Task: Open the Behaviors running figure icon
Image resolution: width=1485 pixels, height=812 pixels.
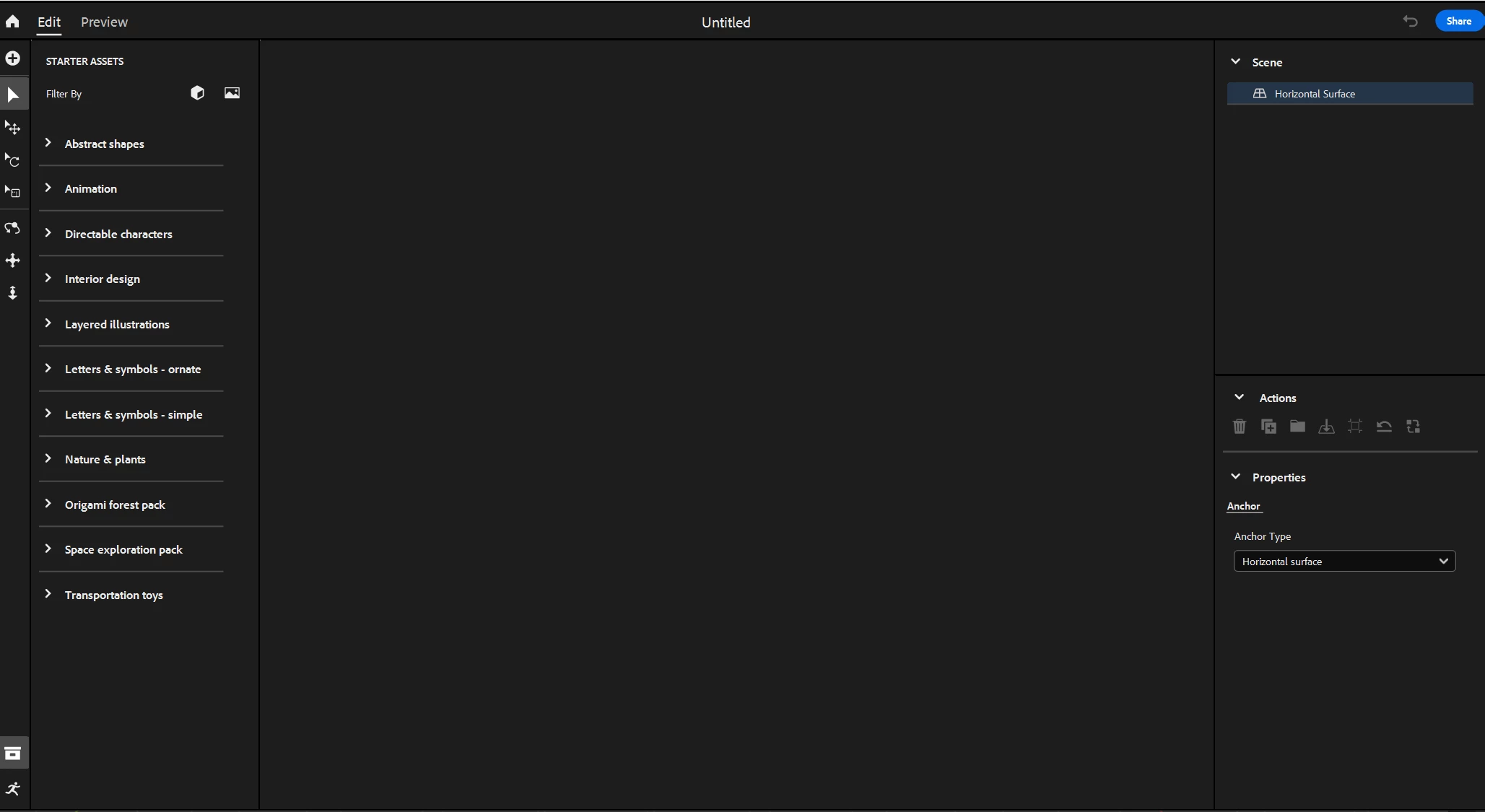Action: coord(13,789)
